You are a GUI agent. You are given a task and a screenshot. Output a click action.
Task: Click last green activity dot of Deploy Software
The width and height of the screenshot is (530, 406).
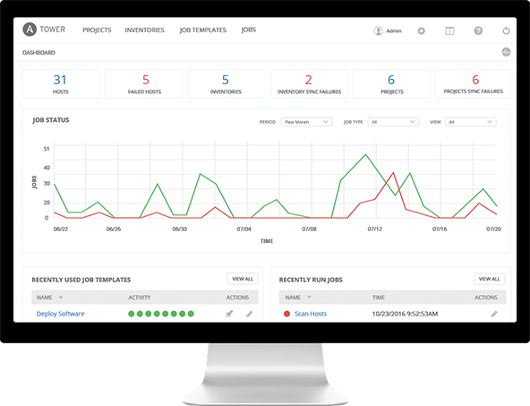click(191, 314)
